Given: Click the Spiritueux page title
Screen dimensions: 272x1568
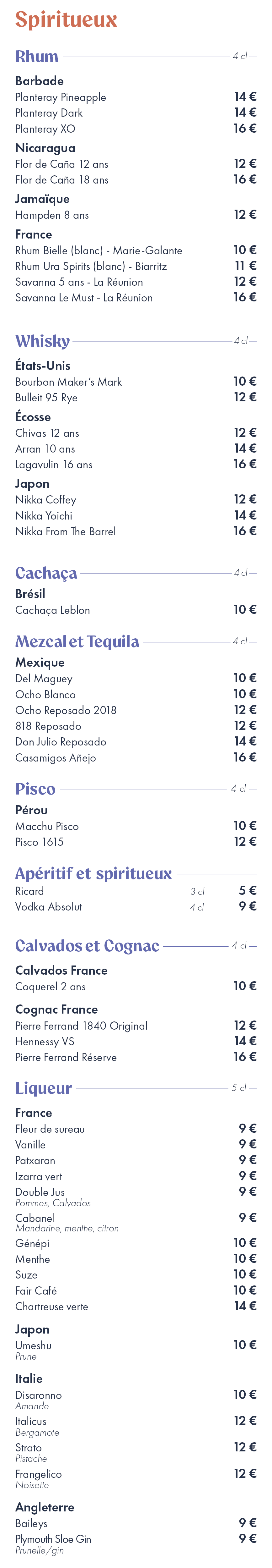Looking at the screenshot, I should (x=66, y=20).
